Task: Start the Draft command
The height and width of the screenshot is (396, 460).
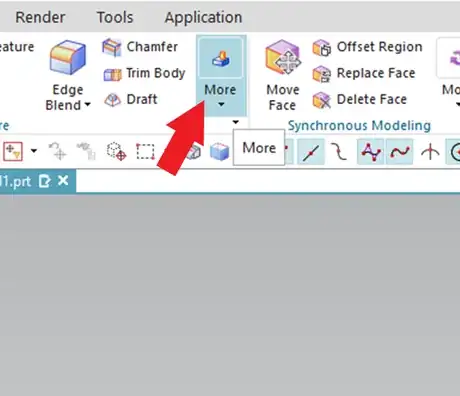Action: click(131, 99)
